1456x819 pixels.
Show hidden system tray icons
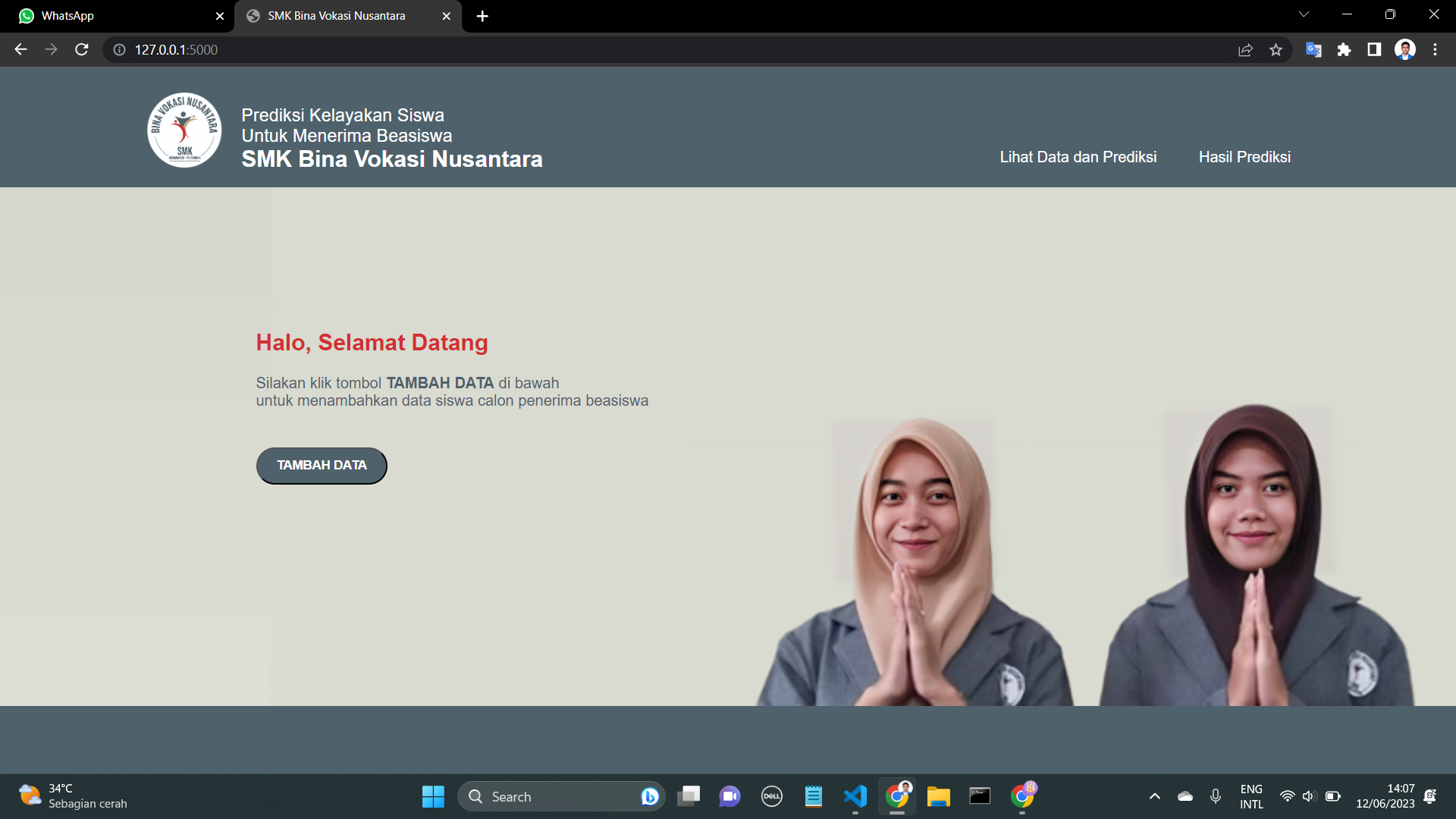point(1154,796)
